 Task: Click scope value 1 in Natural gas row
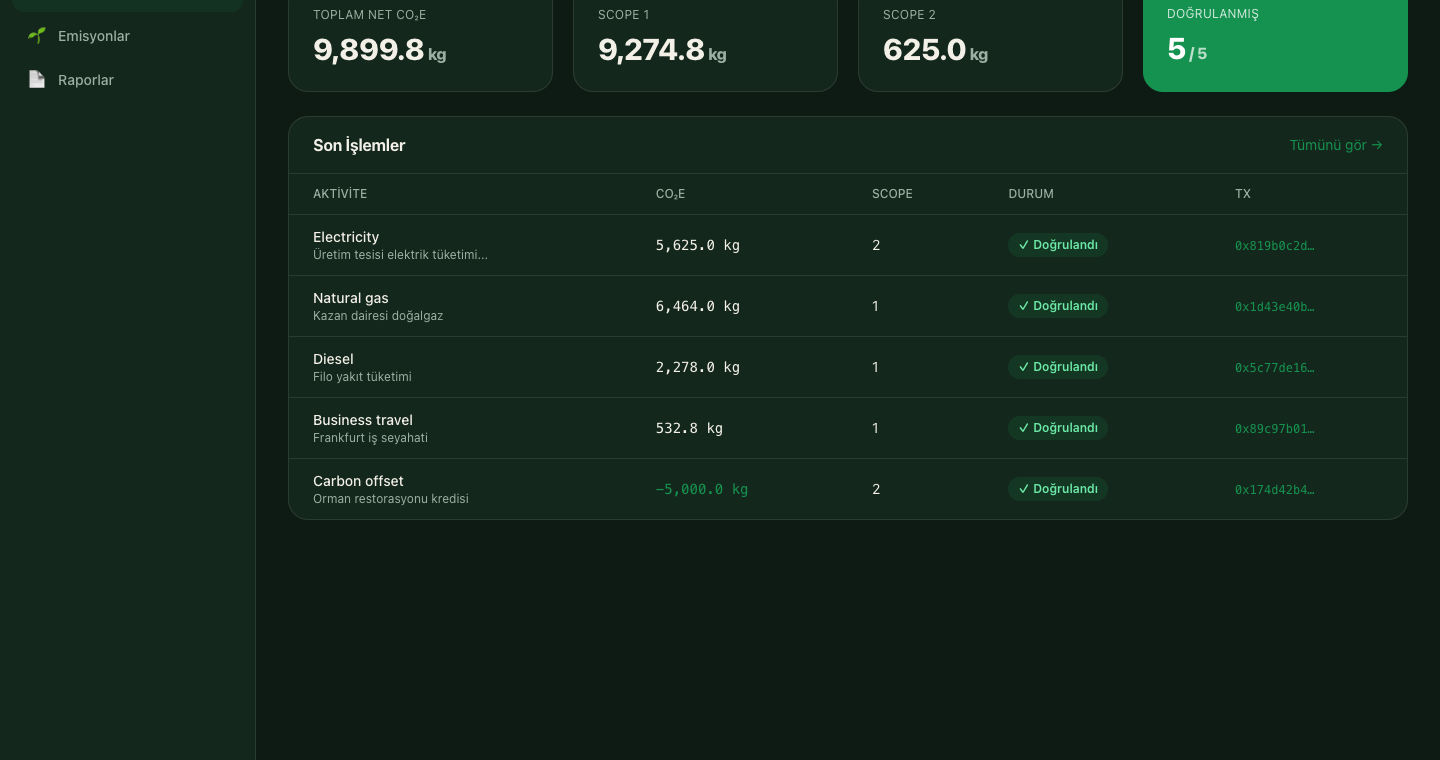click(875, 306)
